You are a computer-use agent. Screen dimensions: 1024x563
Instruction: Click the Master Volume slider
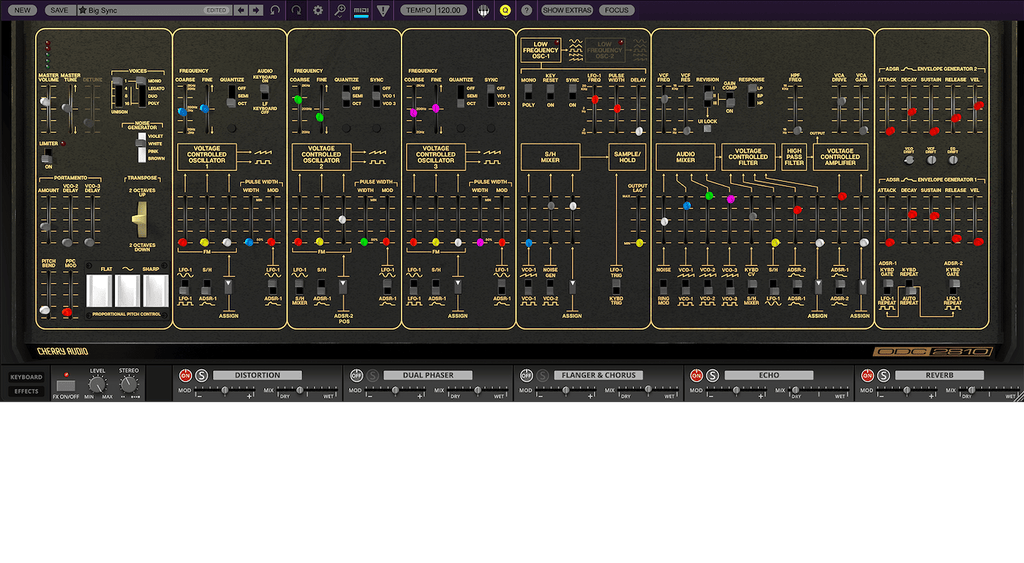coord(45,101)
